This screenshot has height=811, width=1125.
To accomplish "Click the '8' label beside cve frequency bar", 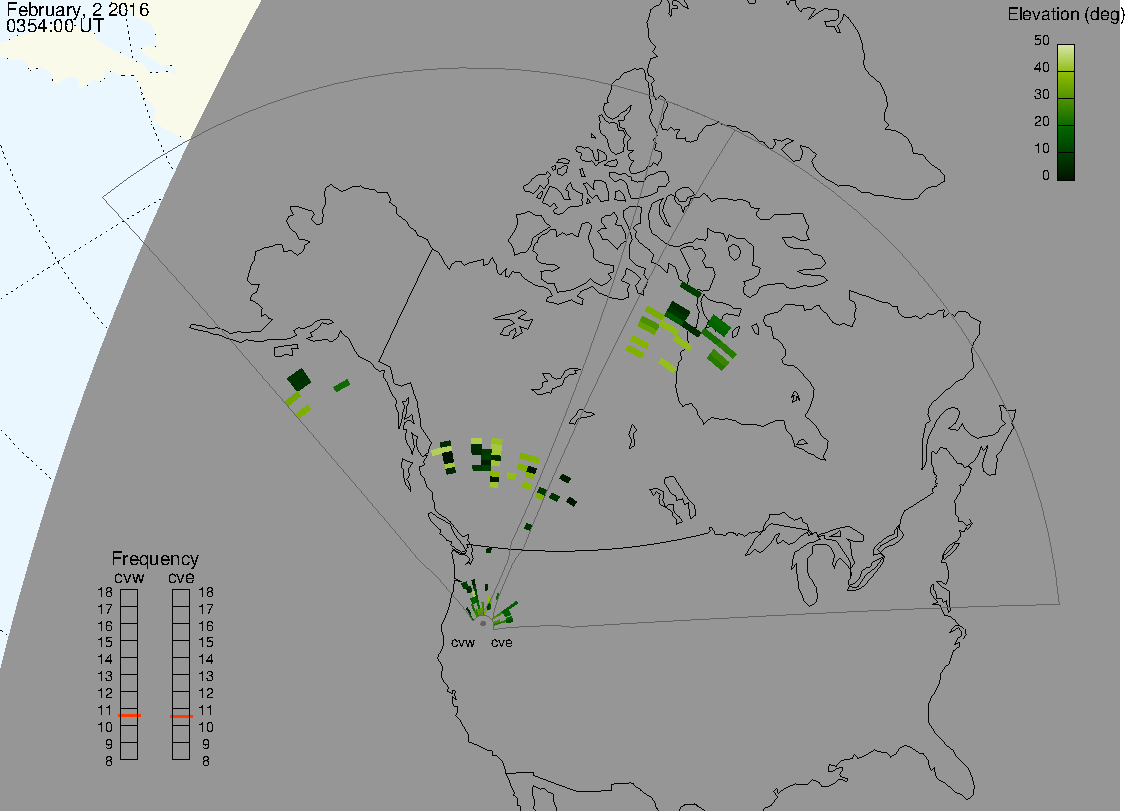I will (x=206, y=761).
